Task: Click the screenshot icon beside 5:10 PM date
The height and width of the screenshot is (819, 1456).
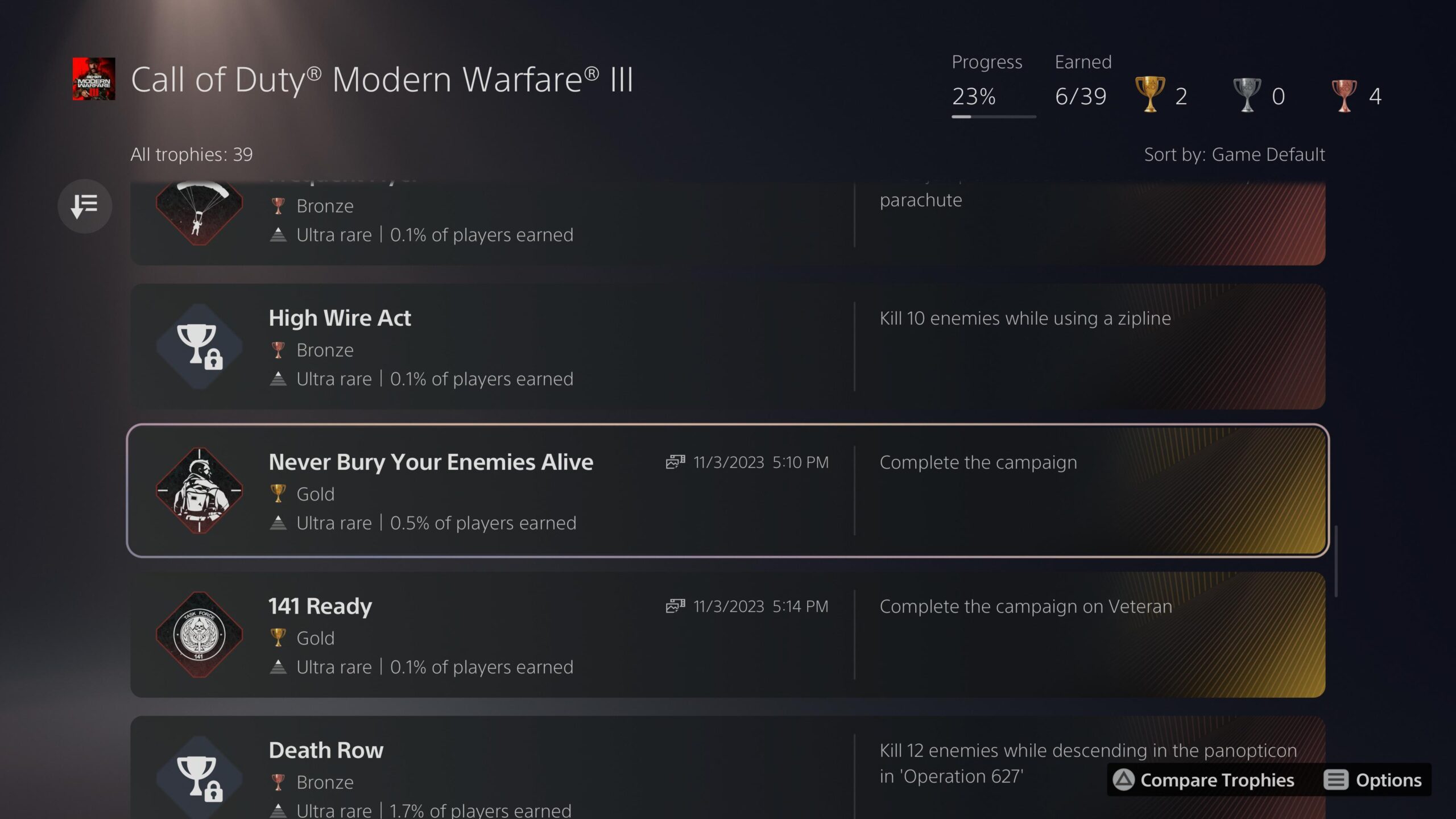Action: point(675,462)
